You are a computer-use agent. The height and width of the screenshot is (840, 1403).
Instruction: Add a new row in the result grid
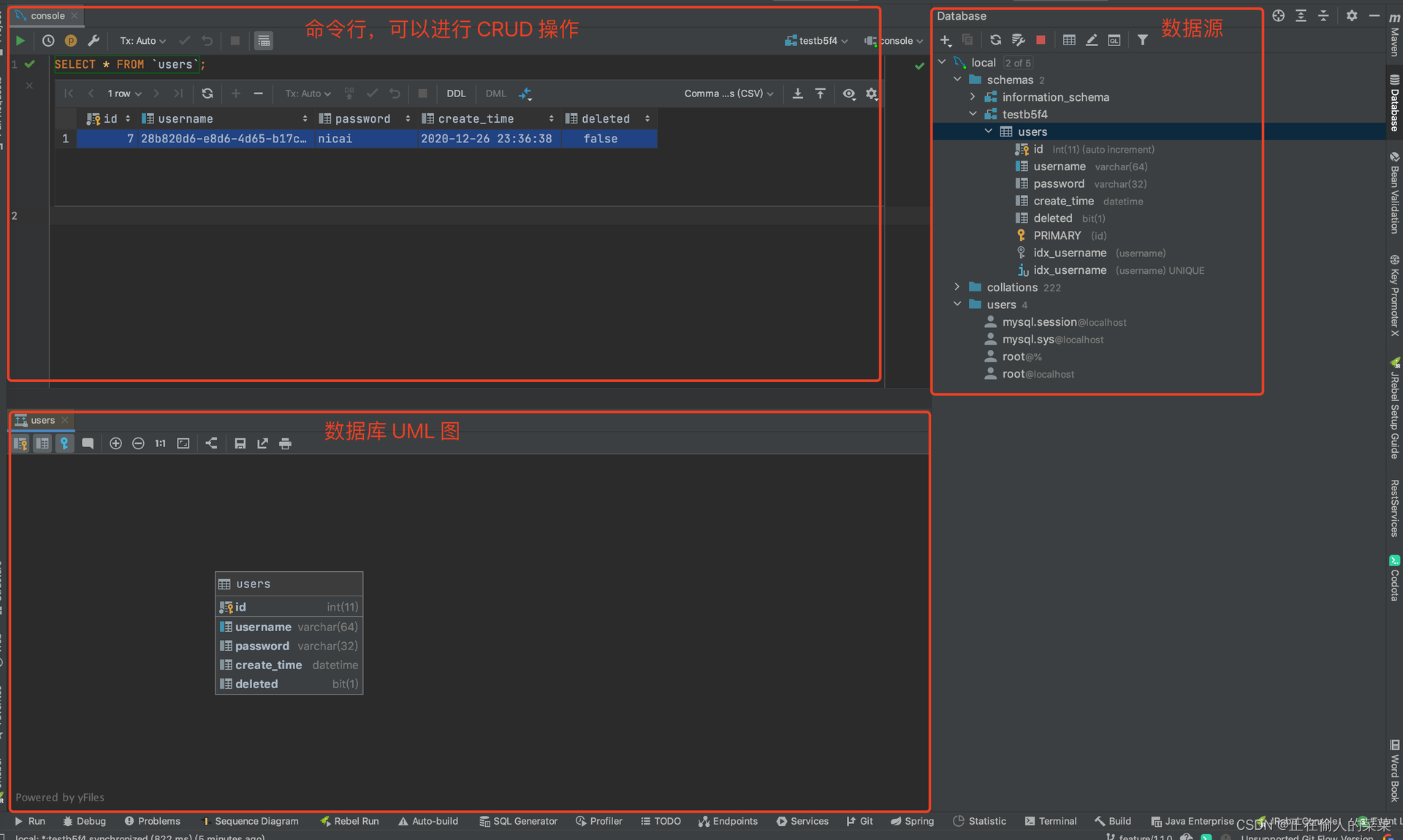click(236, 93)
